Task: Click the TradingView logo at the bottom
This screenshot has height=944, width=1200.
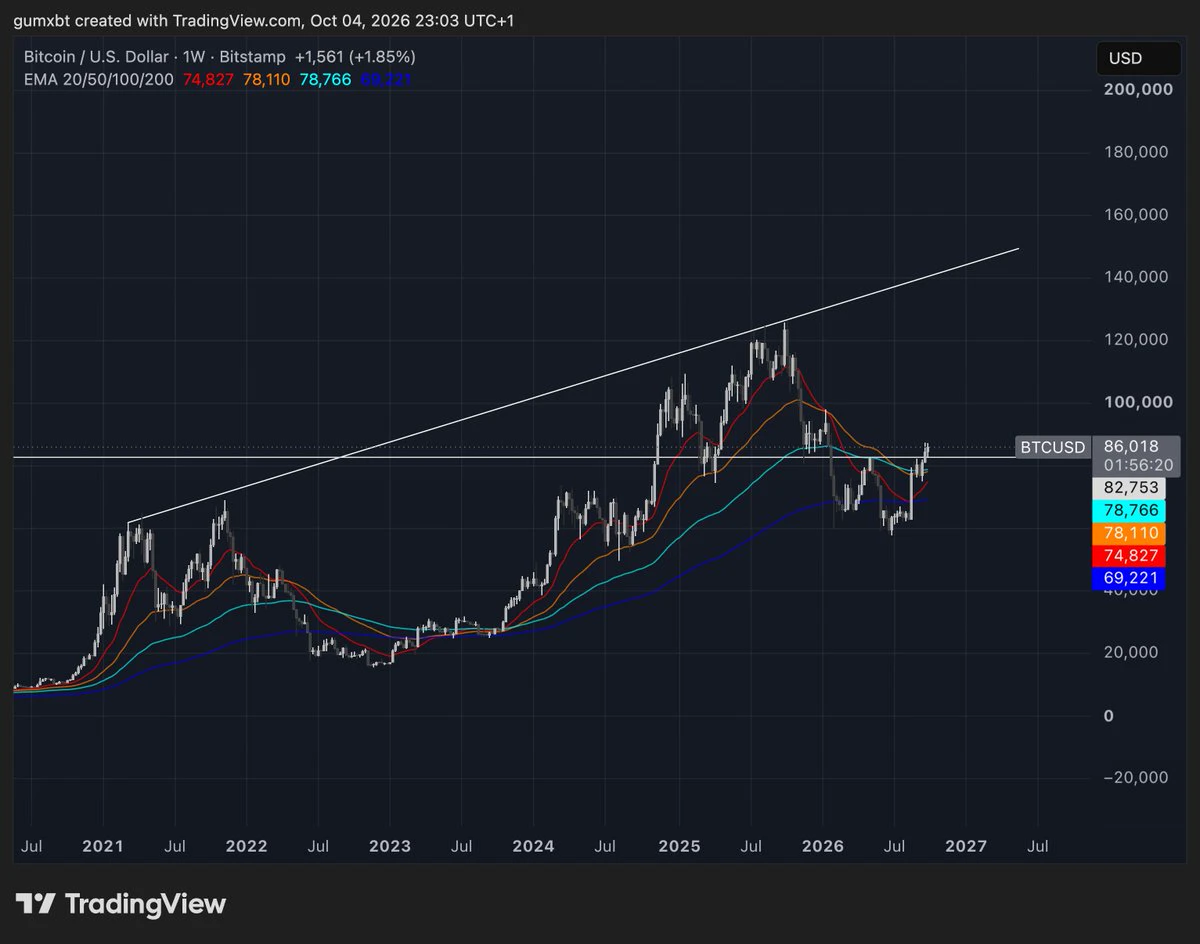Action: [x=121, y=904]
